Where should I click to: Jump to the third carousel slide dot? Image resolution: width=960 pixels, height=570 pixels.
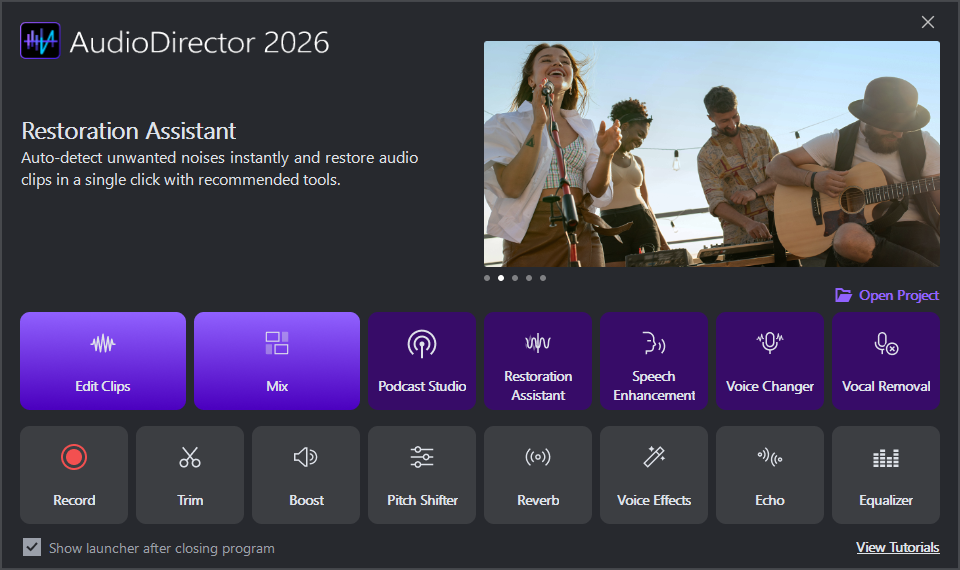pyautogui.click(x=515, y=278)
